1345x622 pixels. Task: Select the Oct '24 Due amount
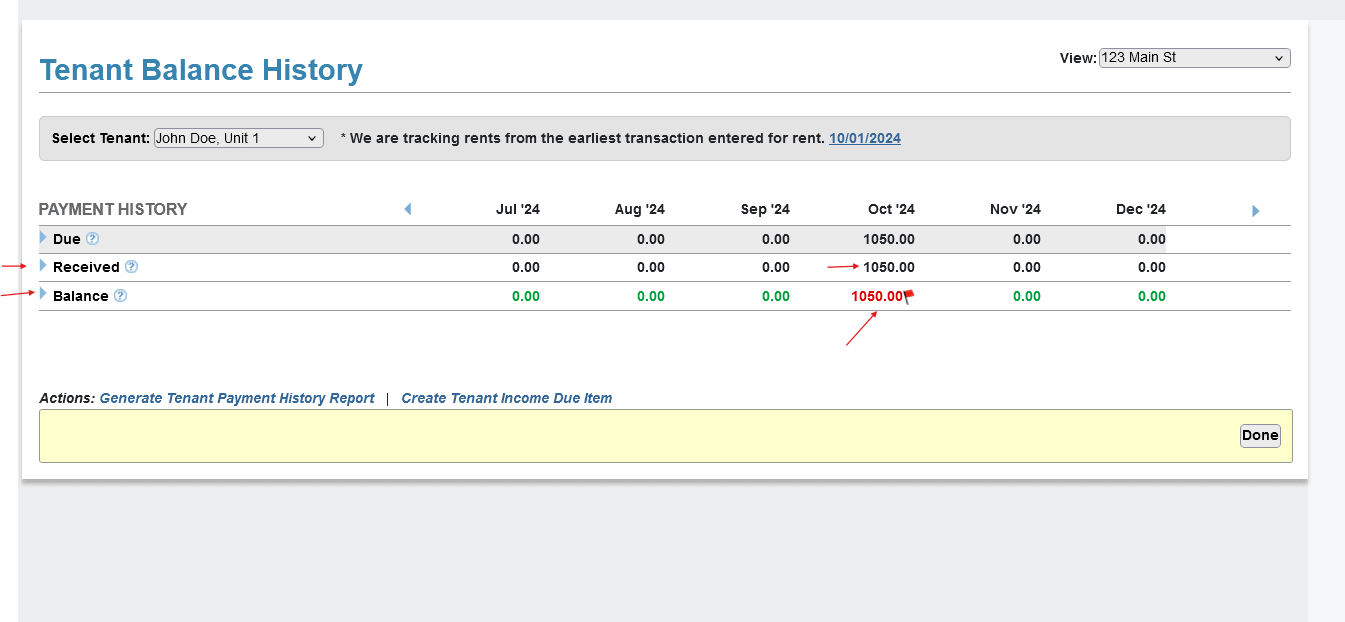point(889,239)
